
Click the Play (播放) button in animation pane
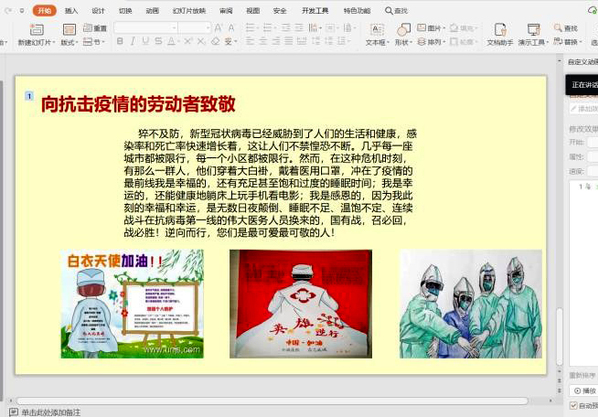585,391
